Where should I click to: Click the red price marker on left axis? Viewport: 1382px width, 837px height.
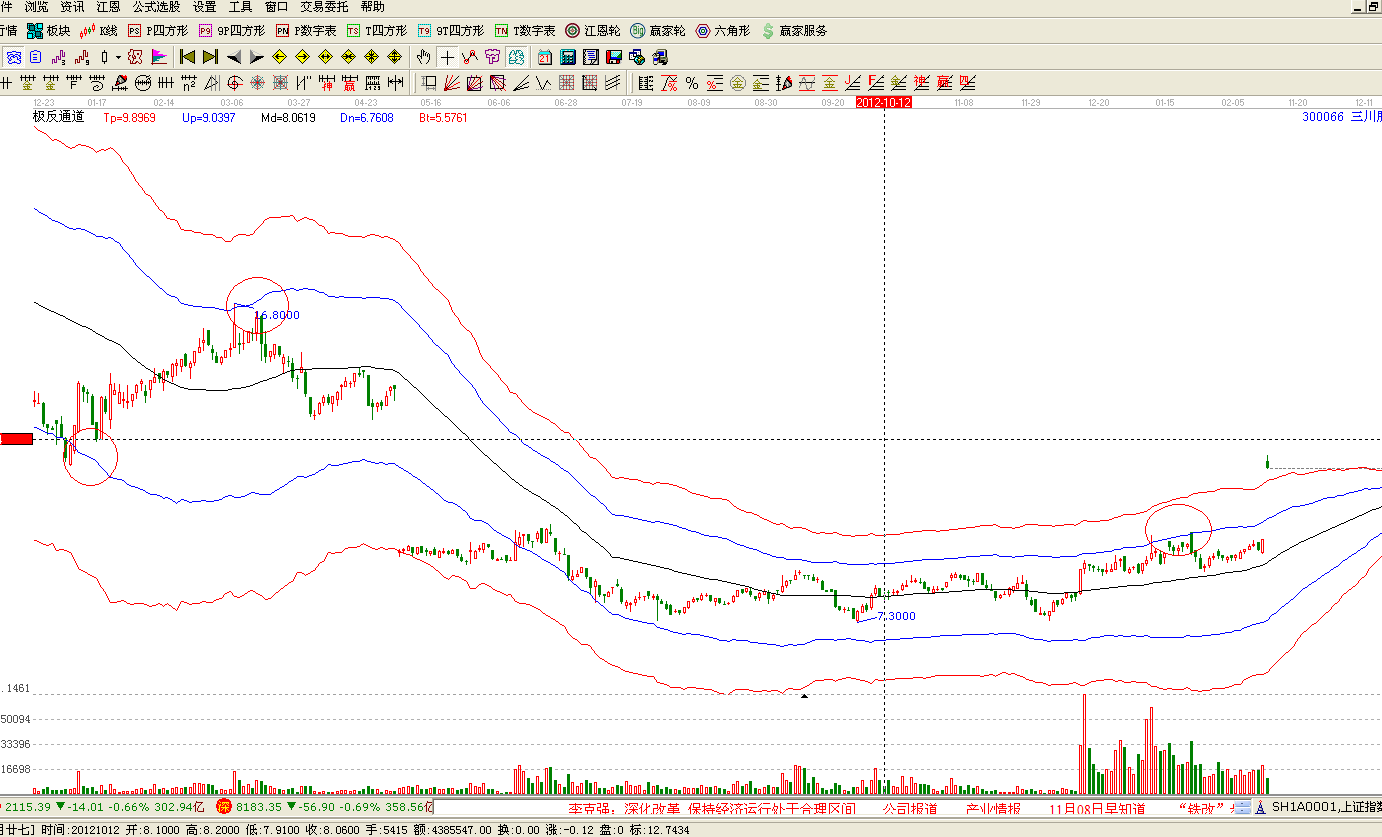click(x=16, y=439)
